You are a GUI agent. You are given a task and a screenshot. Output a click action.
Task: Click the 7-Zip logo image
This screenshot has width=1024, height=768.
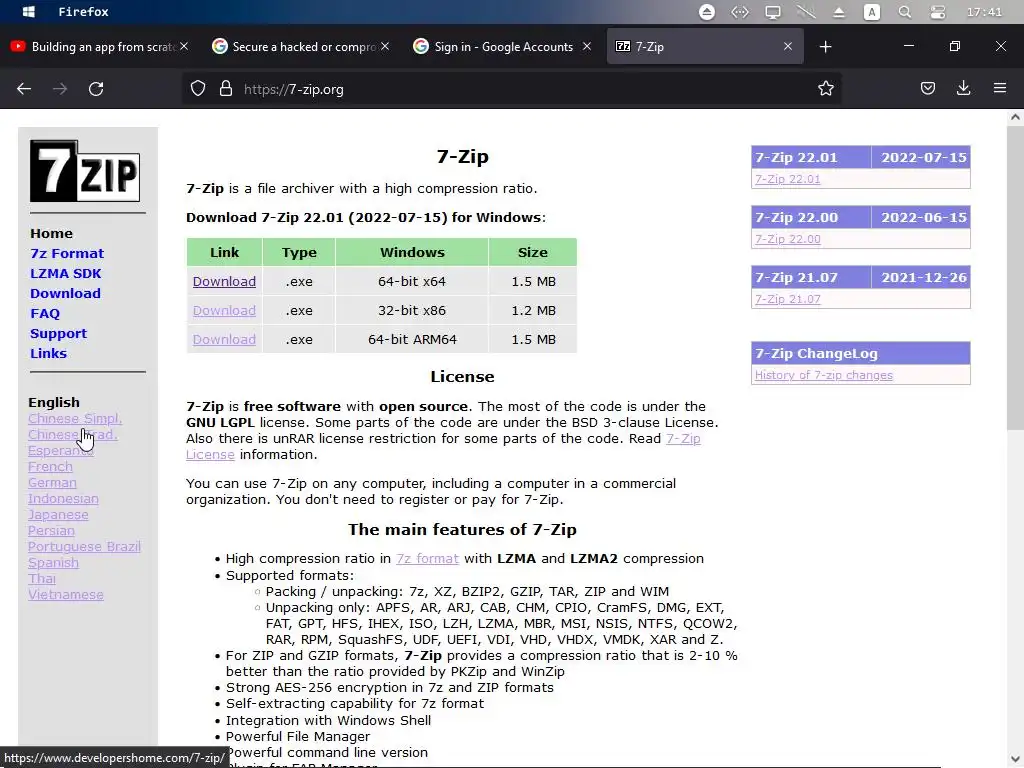pos(85,171)
